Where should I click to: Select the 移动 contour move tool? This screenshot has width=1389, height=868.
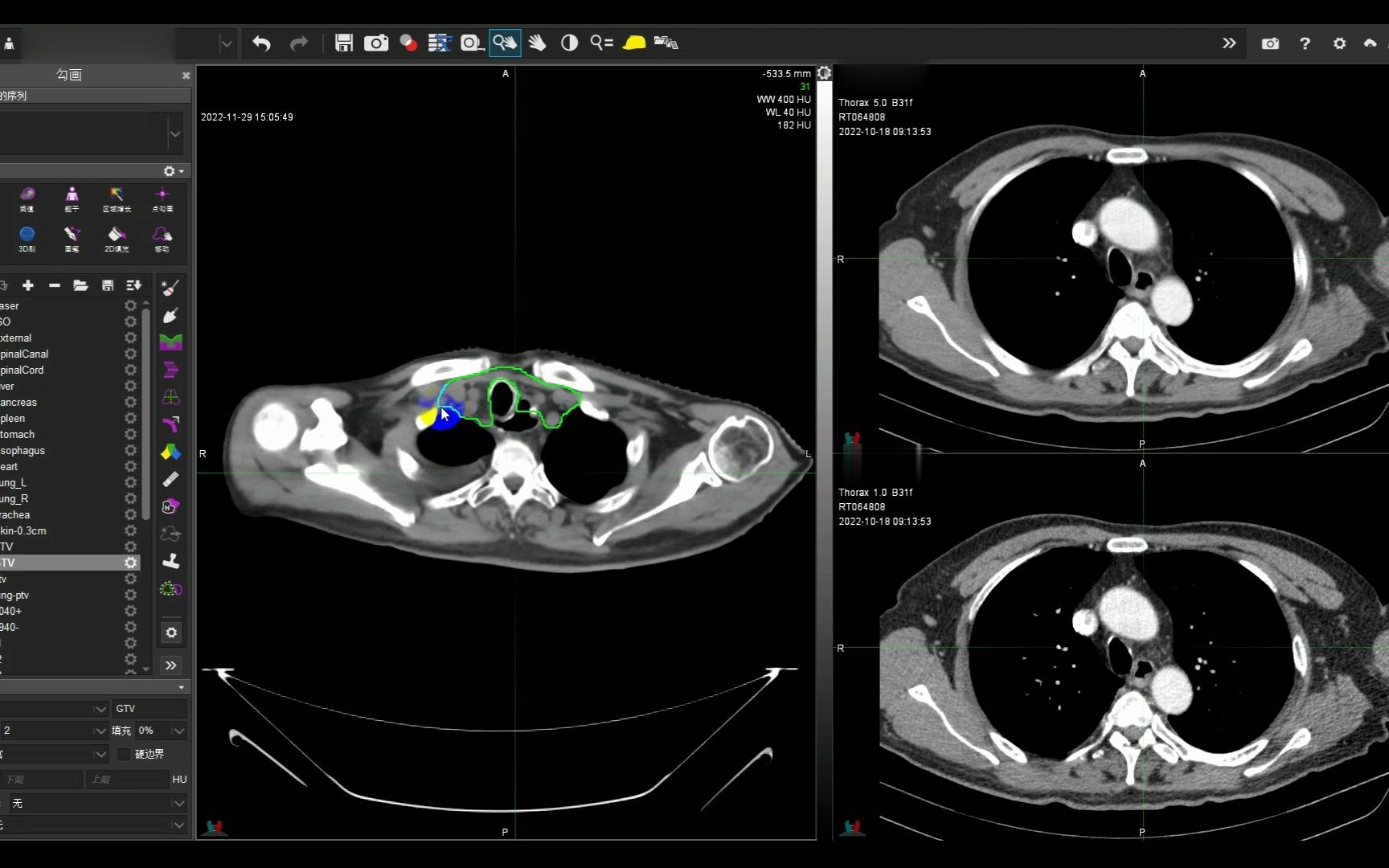[162, 239]
